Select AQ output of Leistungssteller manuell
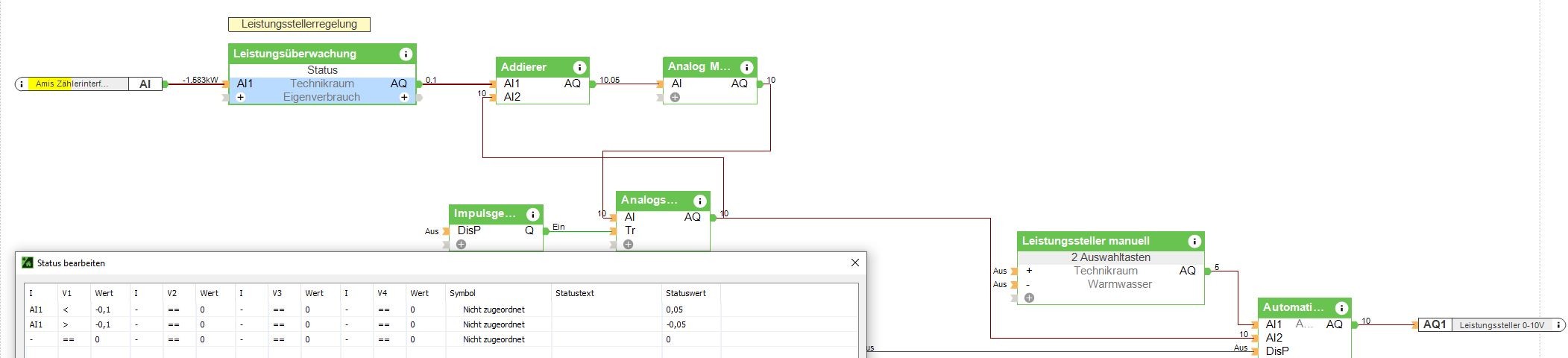Image resolution: width=1568 pixels, height=358 pixels. point(1187,271)
